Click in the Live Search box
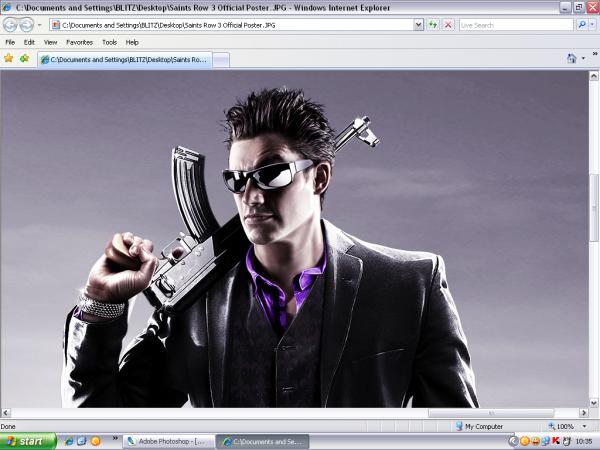600x450 pixels. click(515, 24)
